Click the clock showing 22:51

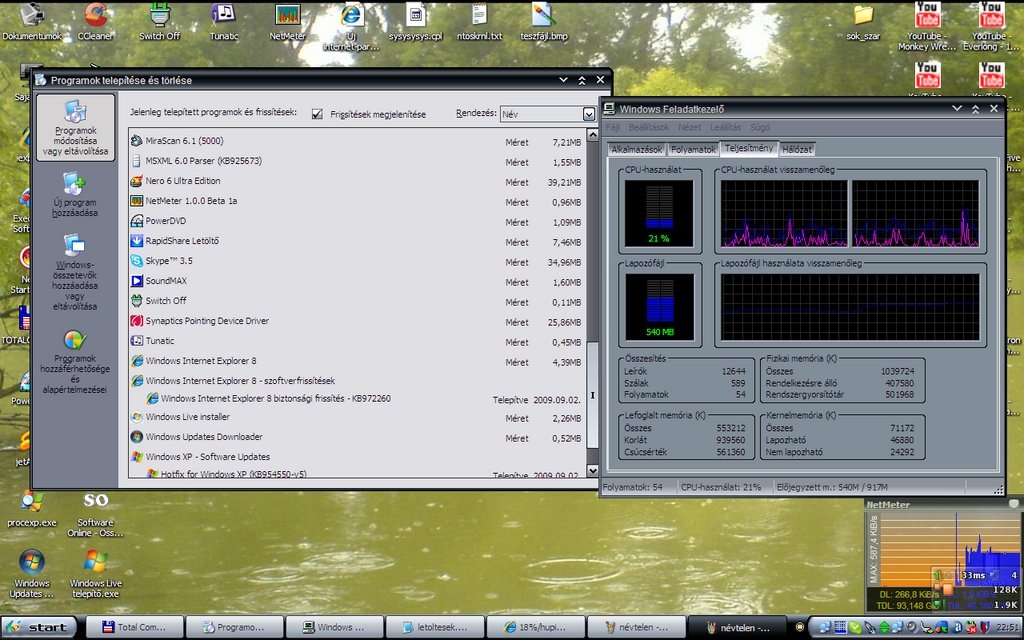[x=1007, y=628]
